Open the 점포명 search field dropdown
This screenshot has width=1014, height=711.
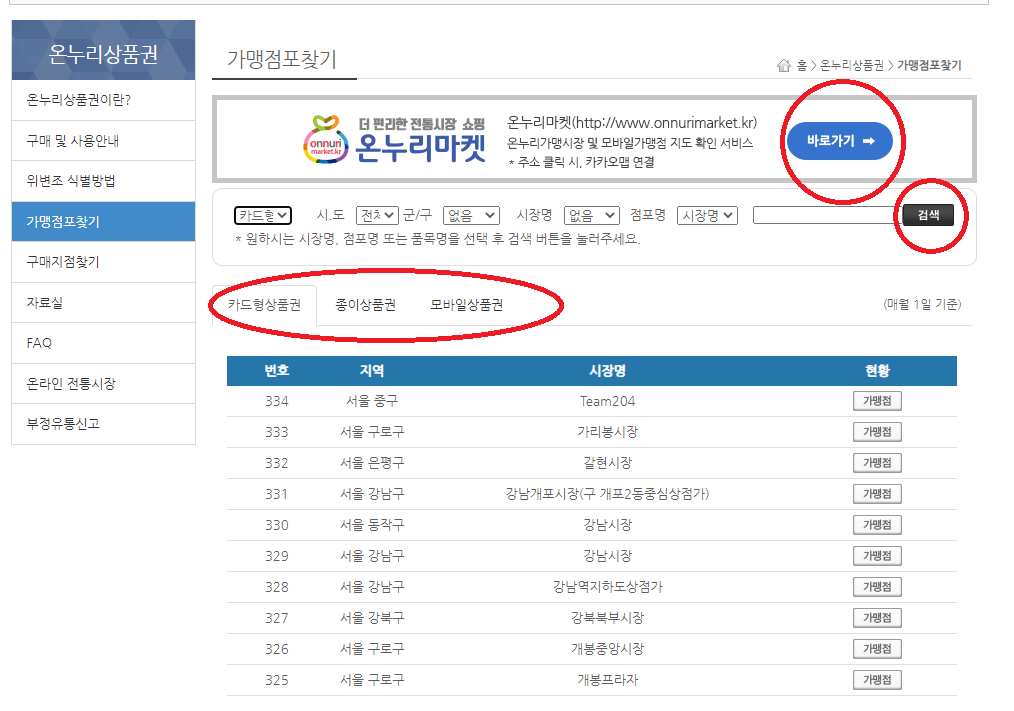pos(707,215)
